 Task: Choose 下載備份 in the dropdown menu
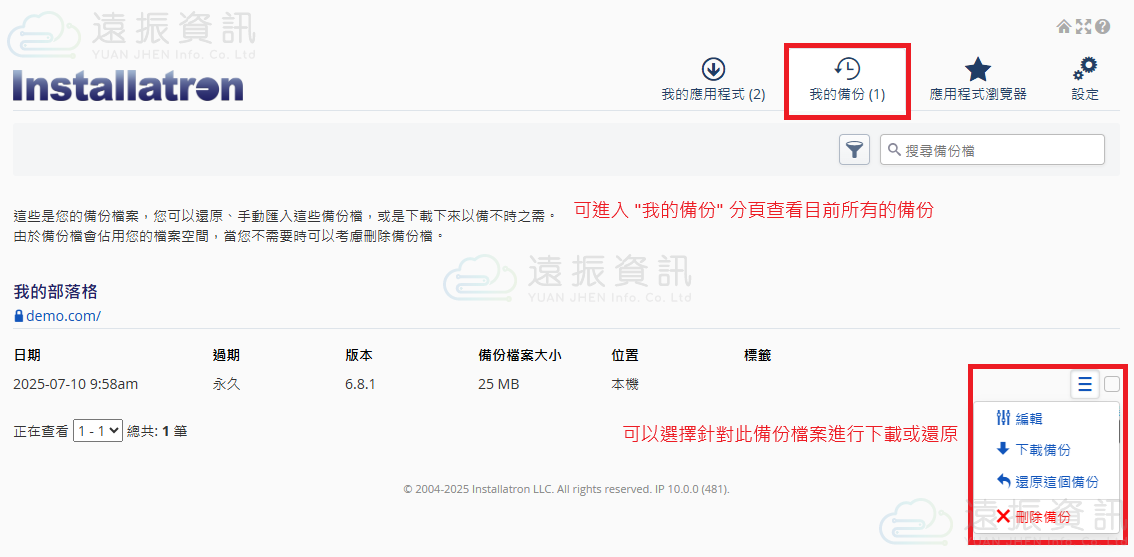[x=1042, y=450]
